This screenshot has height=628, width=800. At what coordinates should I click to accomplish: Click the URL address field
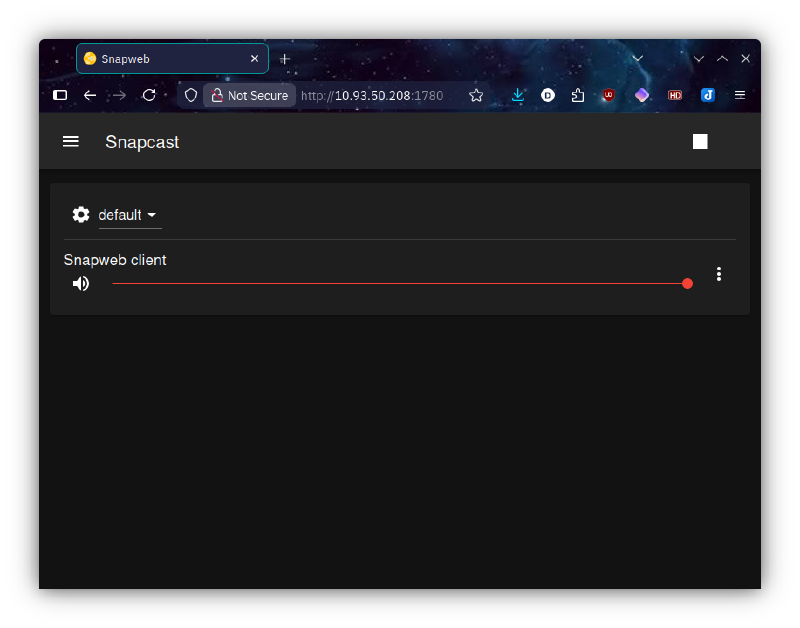tap(372, 95)
